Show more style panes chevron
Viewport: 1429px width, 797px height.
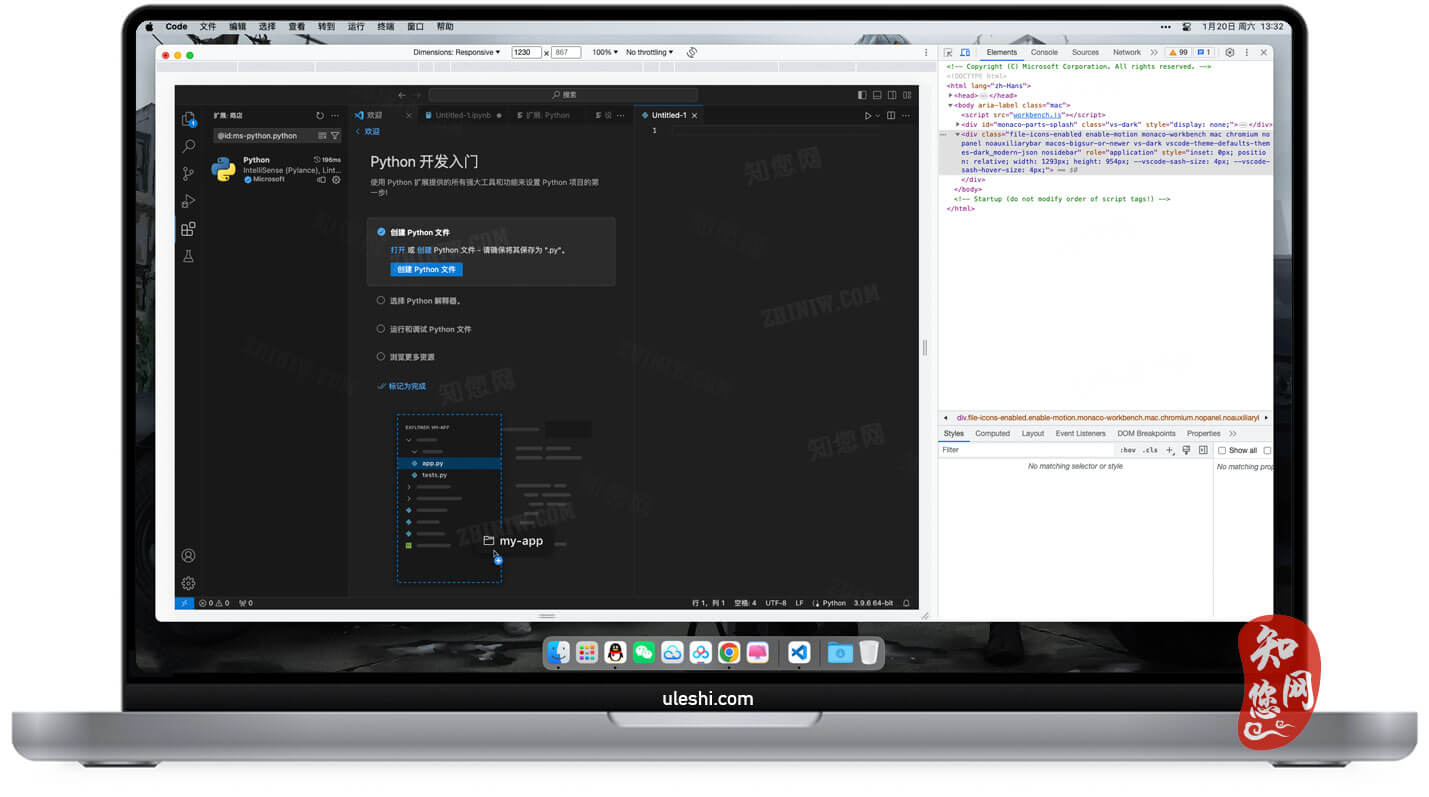(1233, 433)
